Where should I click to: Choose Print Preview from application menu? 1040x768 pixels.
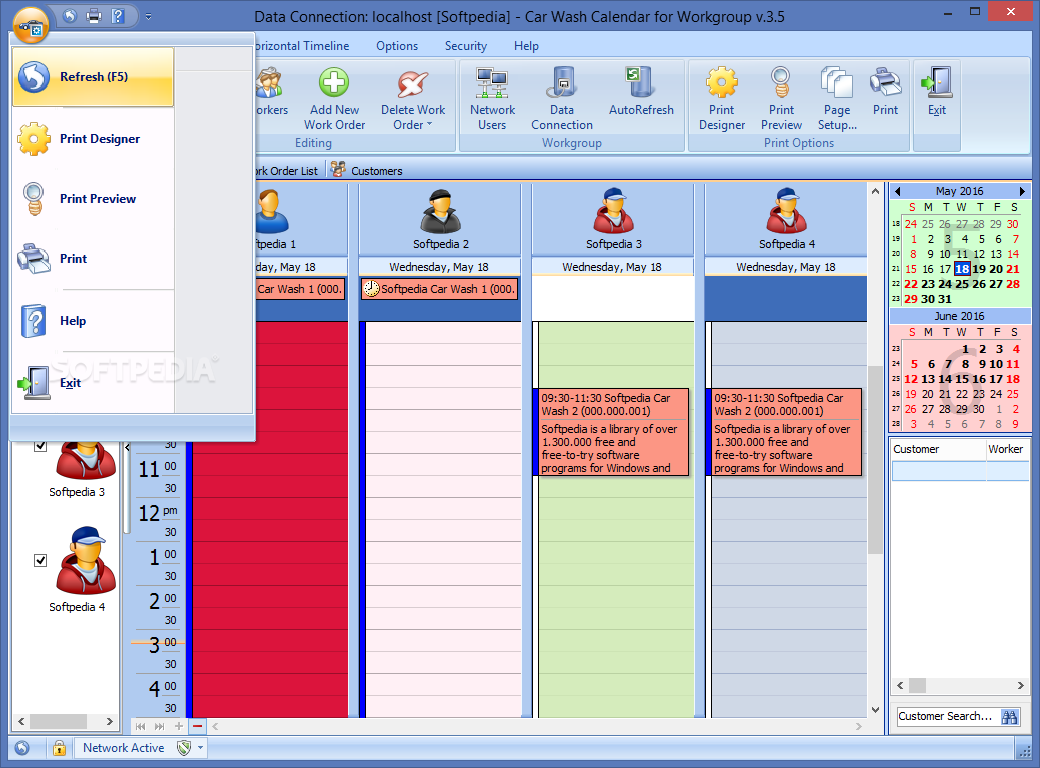point(93,198)
